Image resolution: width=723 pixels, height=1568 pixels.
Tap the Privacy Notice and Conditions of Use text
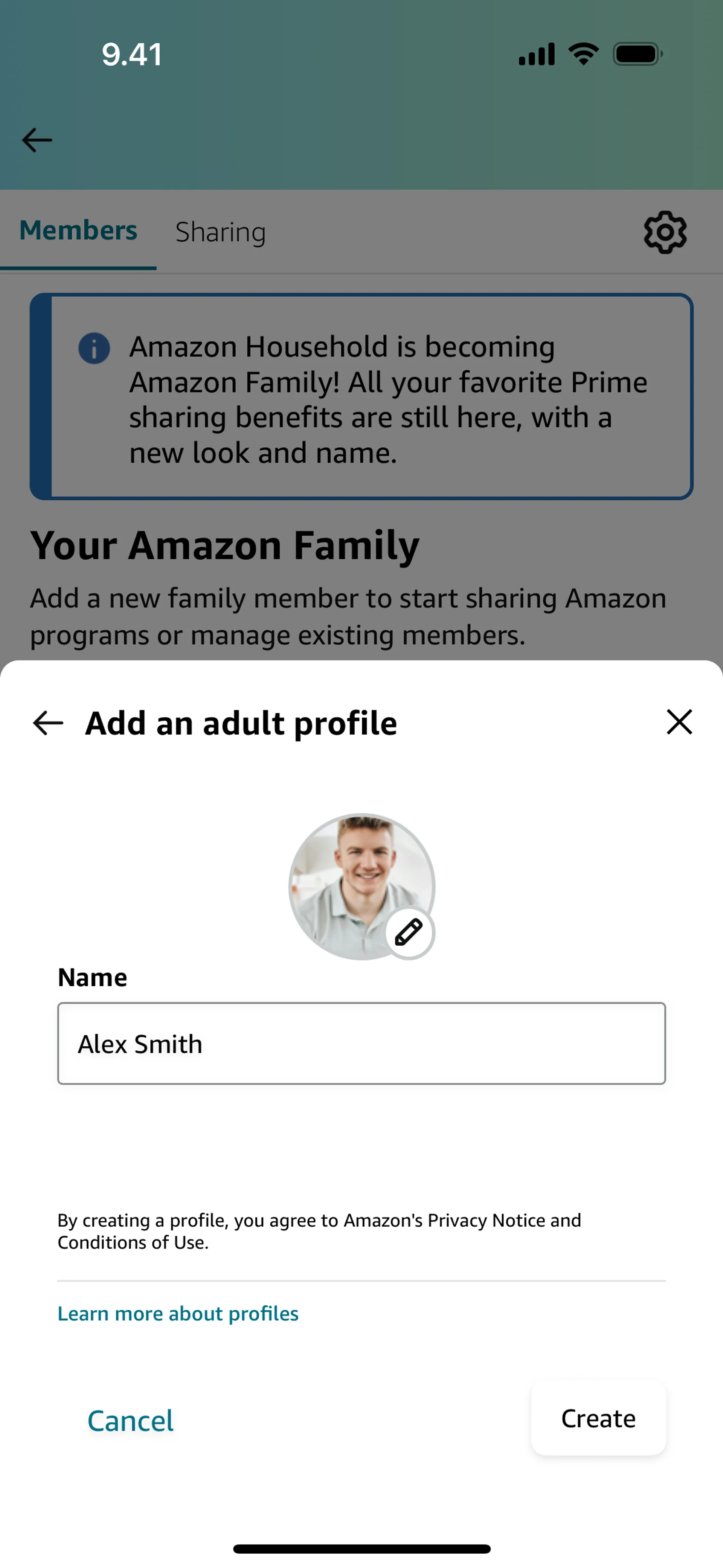point(319,1231)
